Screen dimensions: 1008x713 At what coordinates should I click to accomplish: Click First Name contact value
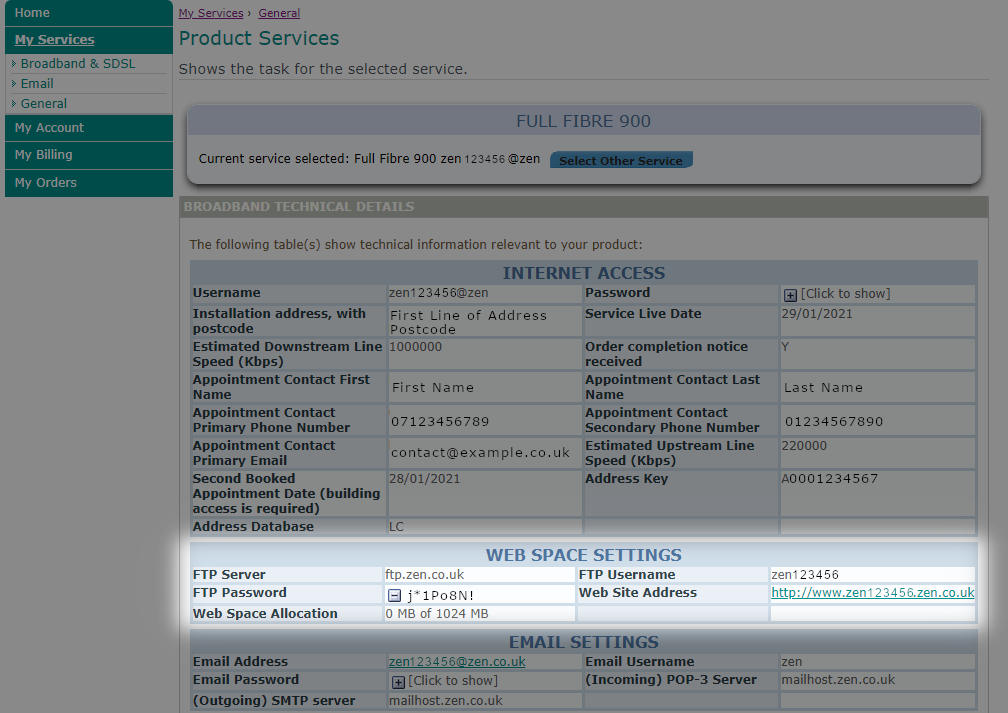(x=433, y=388)
